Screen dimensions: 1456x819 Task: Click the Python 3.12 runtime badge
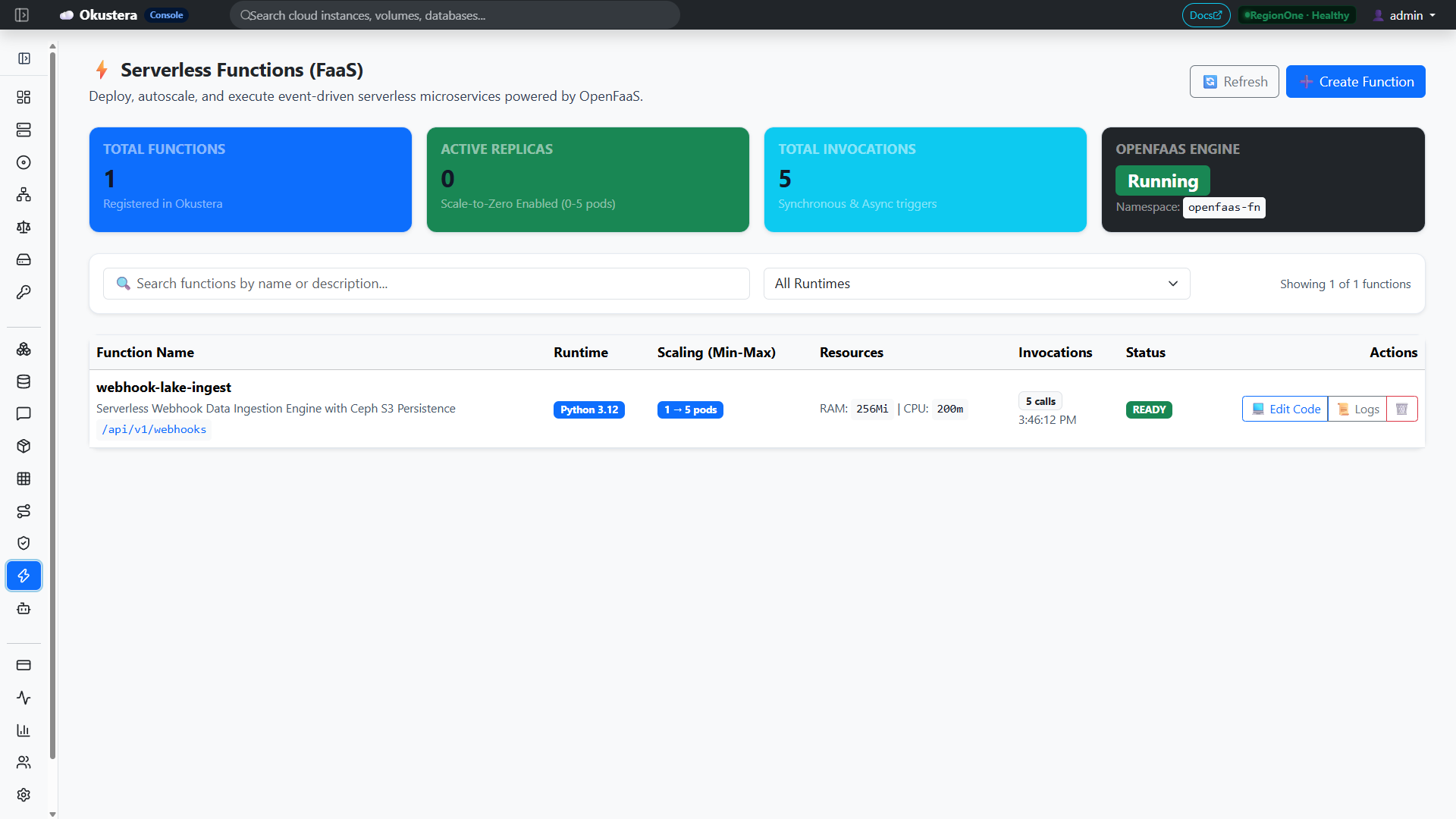589,409
